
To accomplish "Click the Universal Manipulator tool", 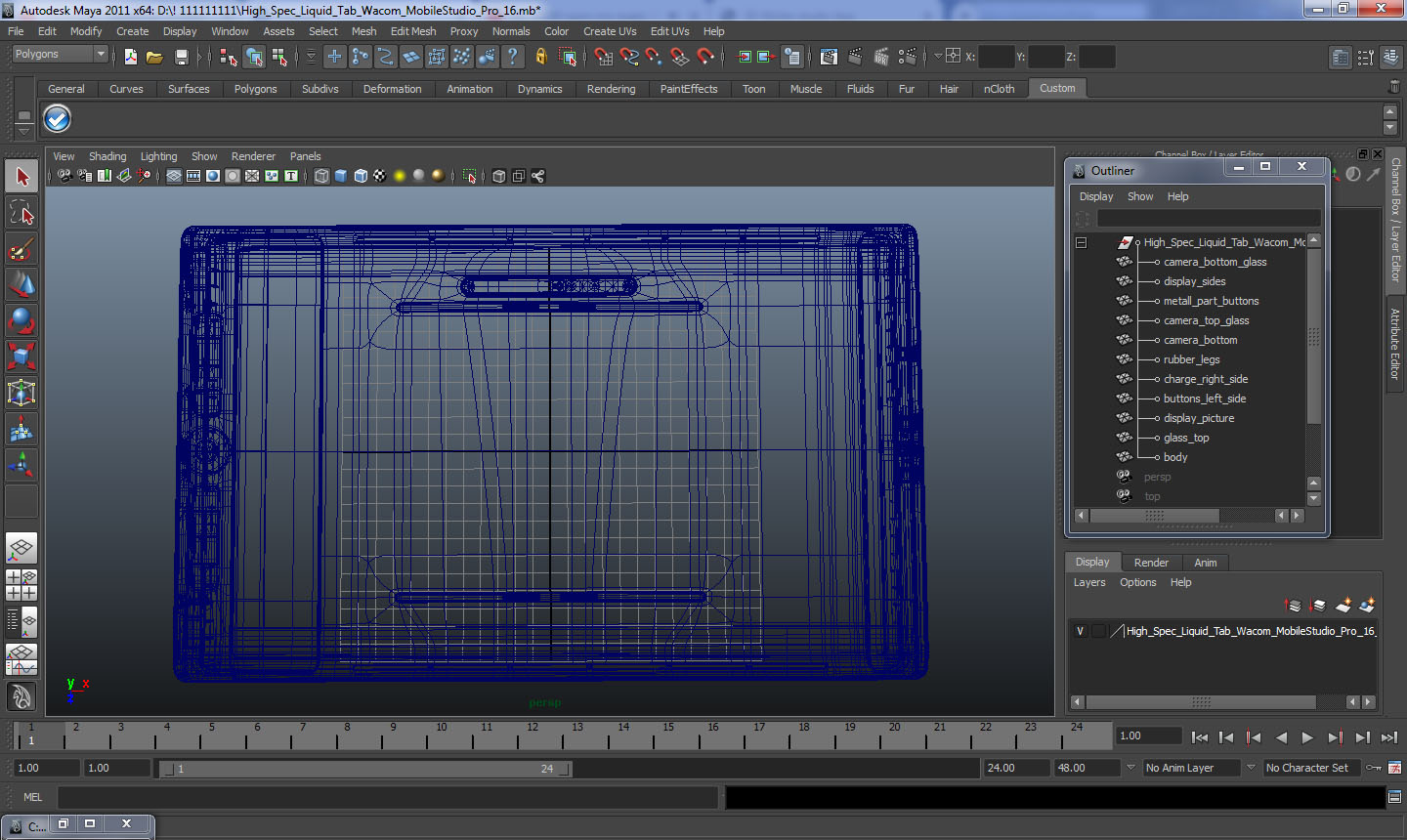I will tap(21, 393).
